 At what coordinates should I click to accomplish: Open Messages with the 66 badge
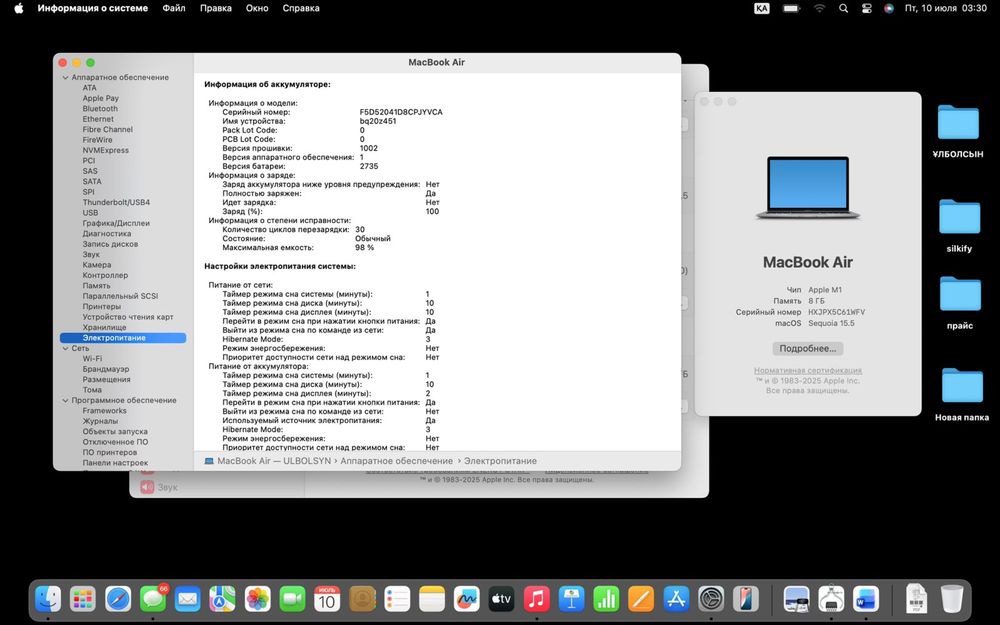tap(153, 599)
